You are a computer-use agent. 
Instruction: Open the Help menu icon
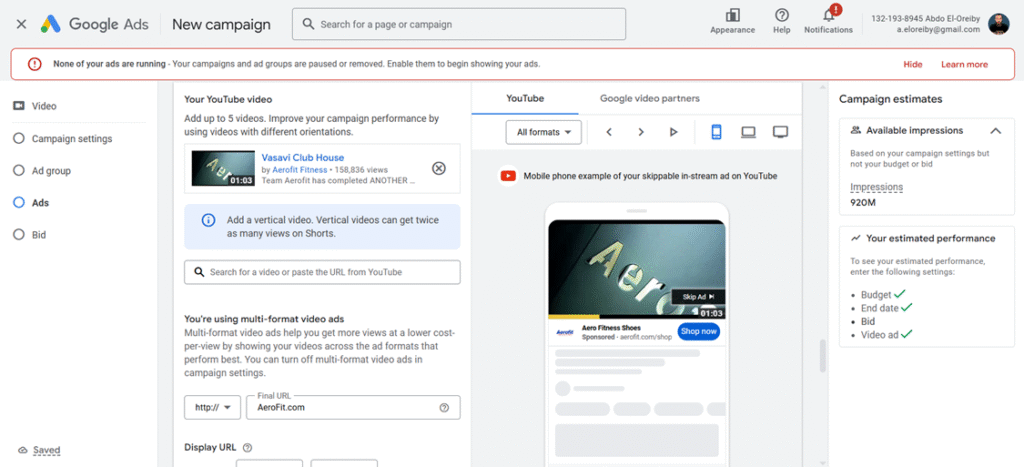tap(781, 15)
